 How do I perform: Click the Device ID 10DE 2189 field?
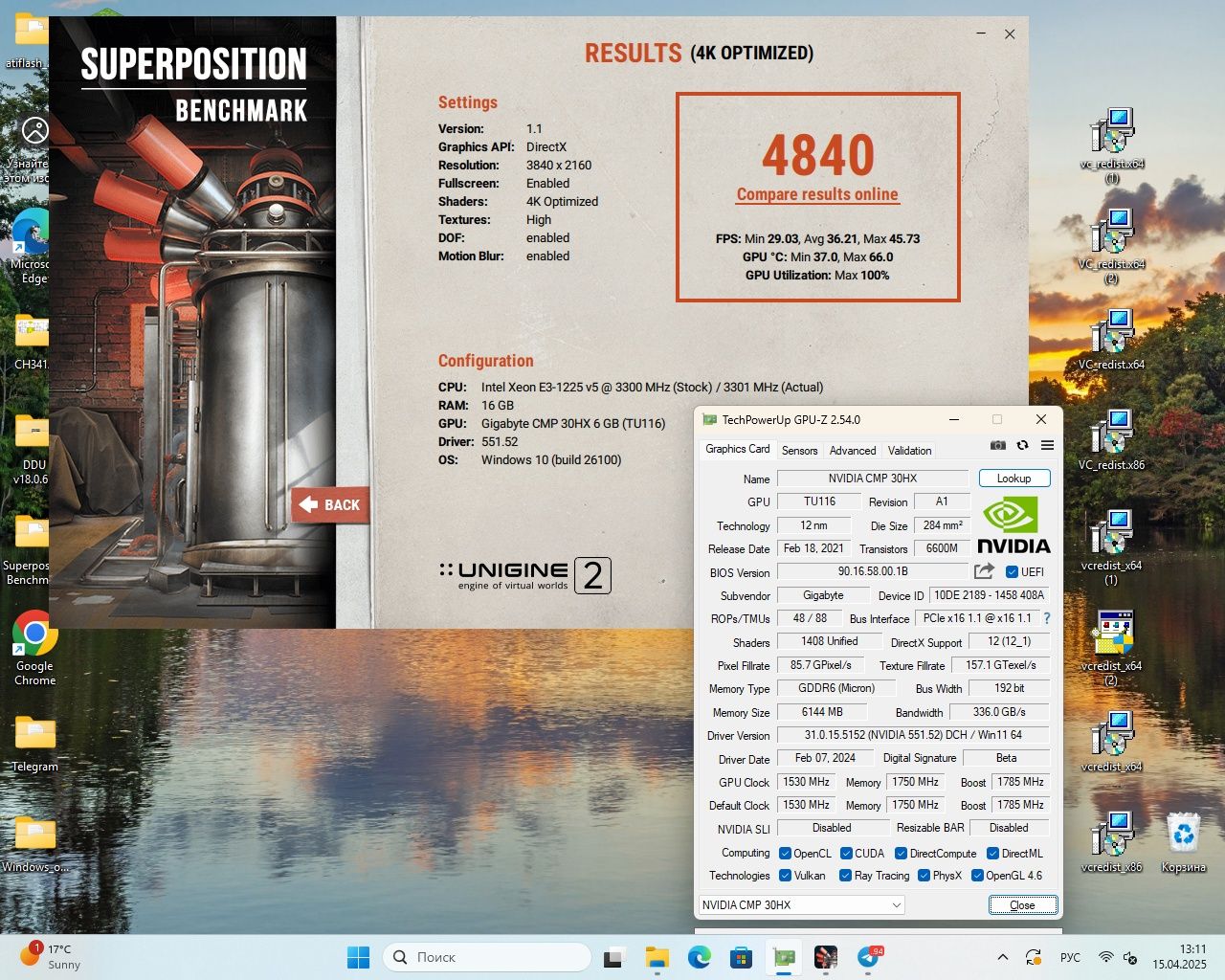[989, 595]
